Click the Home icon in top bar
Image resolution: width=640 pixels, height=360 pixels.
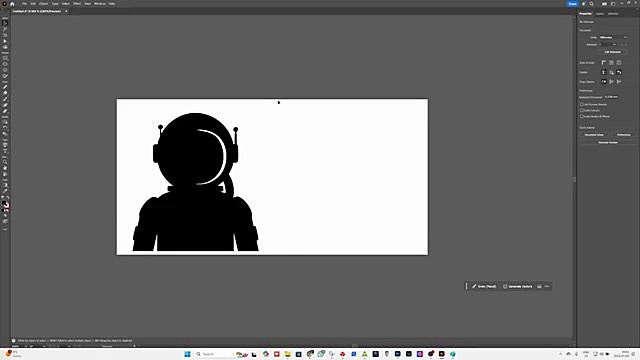(12, 4)
